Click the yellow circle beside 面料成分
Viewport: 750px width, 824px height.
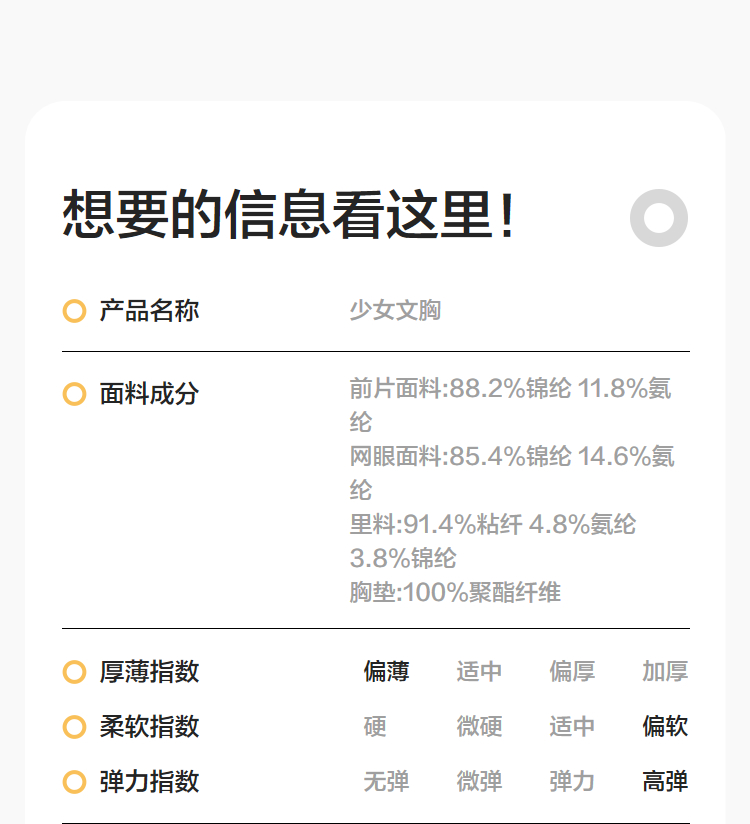coord(74,394)
